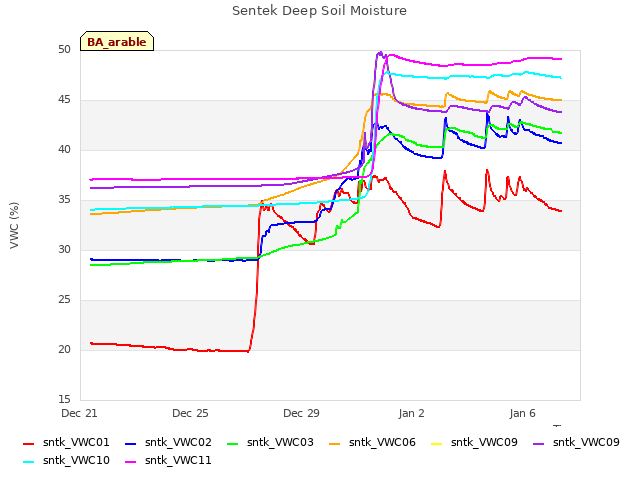Click the yellow sntk_VWC09 legend swatch
The height and width of the screenshot is (480, 640).
point(436,444)
